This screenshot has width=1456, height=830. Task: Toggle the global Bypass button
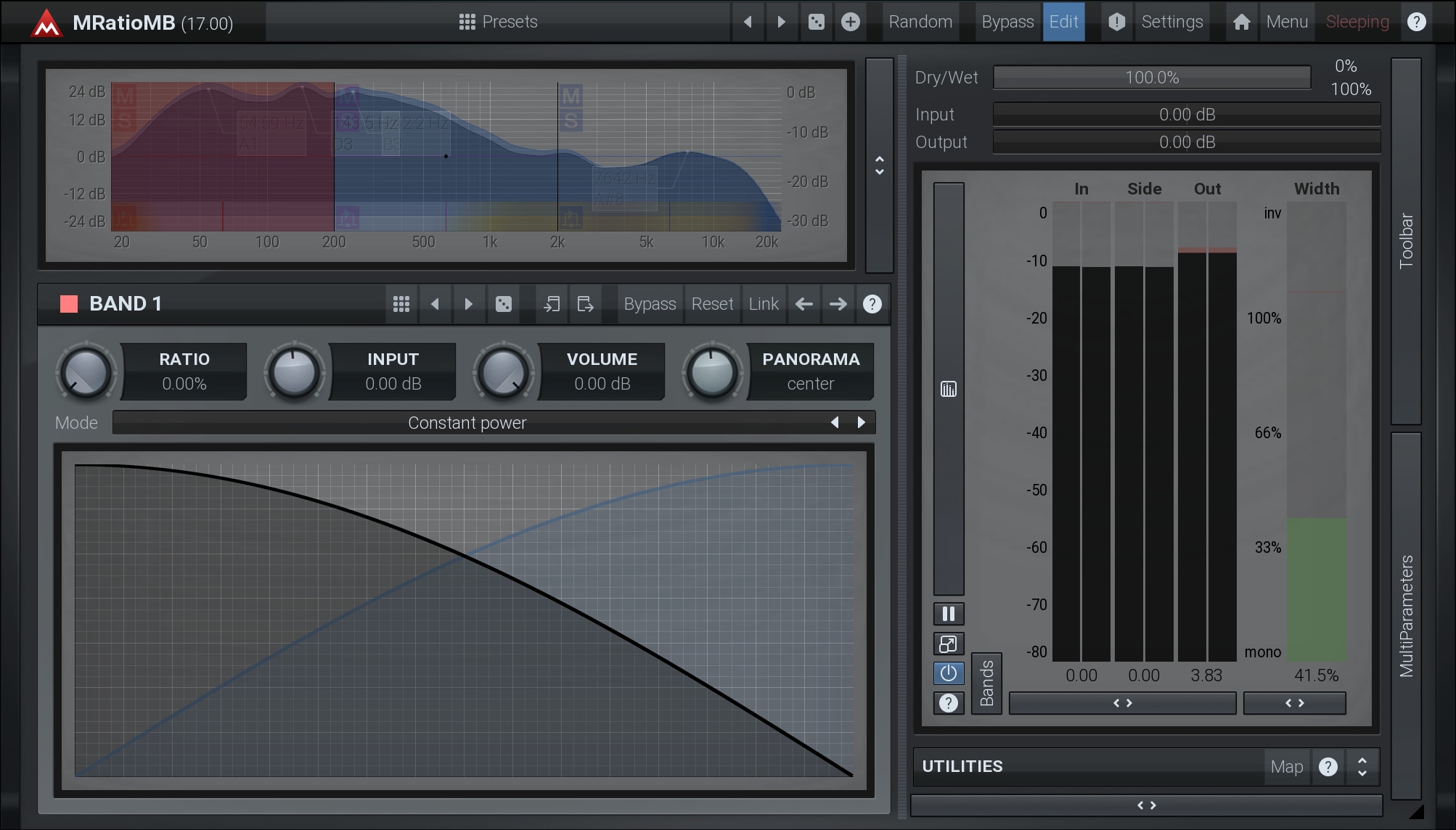[x=1007, y=22]
